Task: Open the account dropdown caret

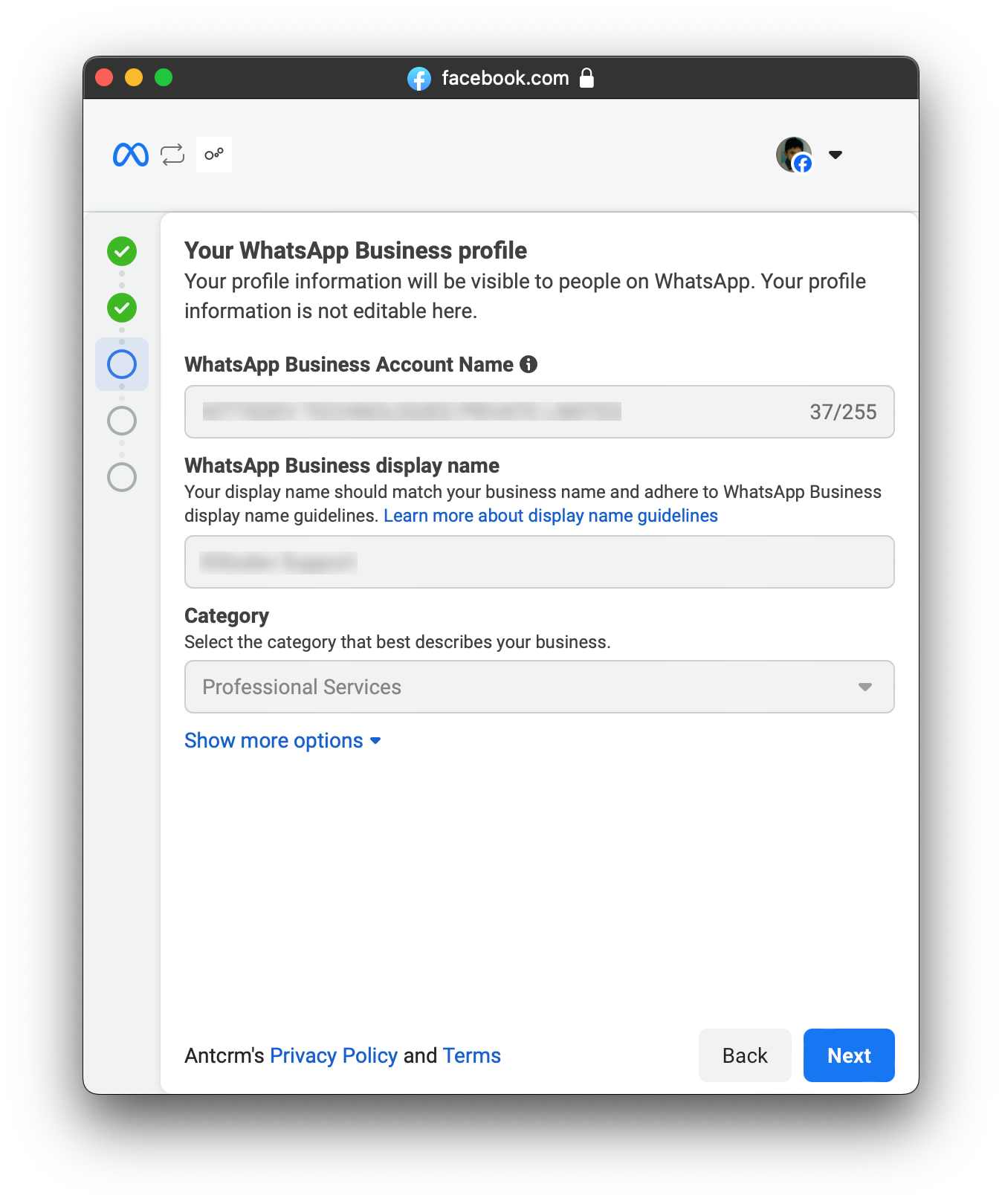Action: coord(835,155)
